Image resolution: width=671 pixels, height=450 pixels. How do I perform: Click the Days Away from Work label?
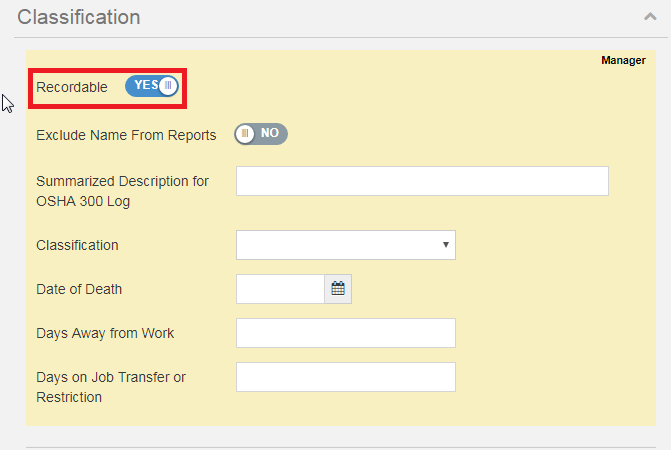pyautogui.click(x=105, y=333)
